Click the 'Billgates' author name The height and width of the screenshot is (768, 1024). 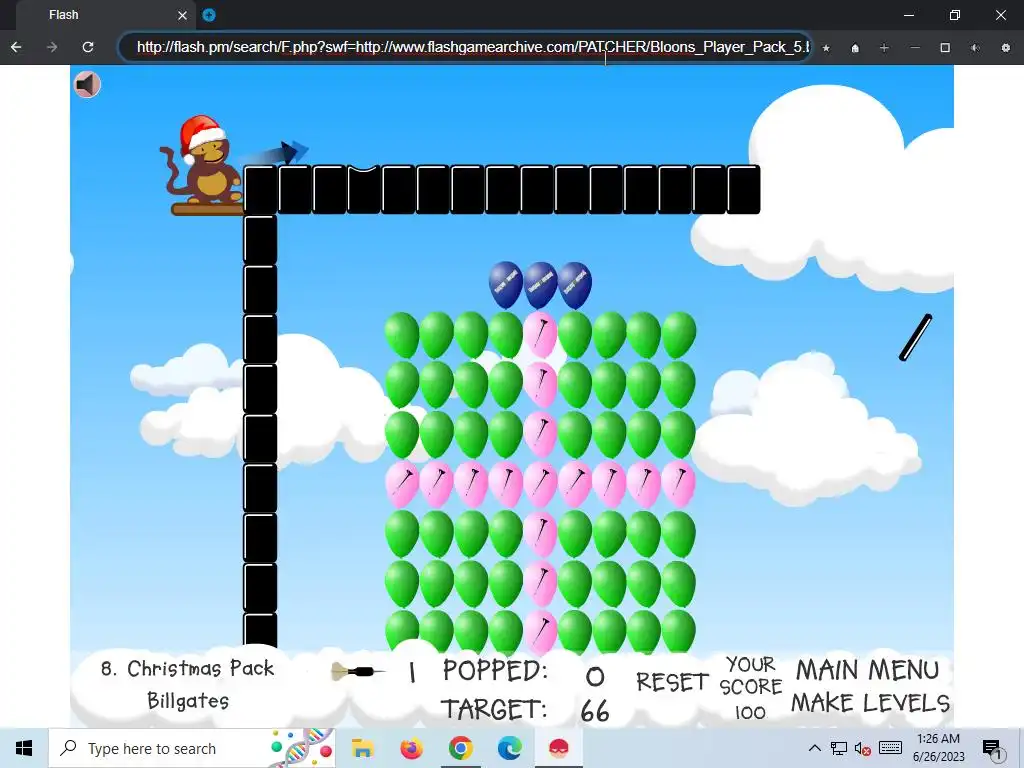(188, 700)
